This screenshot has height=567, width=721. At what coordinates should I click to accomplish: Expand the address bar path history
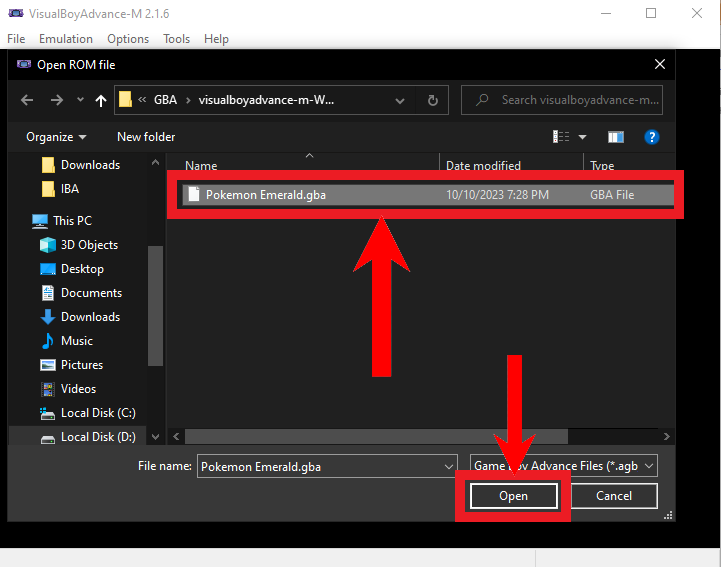(400, 100)
